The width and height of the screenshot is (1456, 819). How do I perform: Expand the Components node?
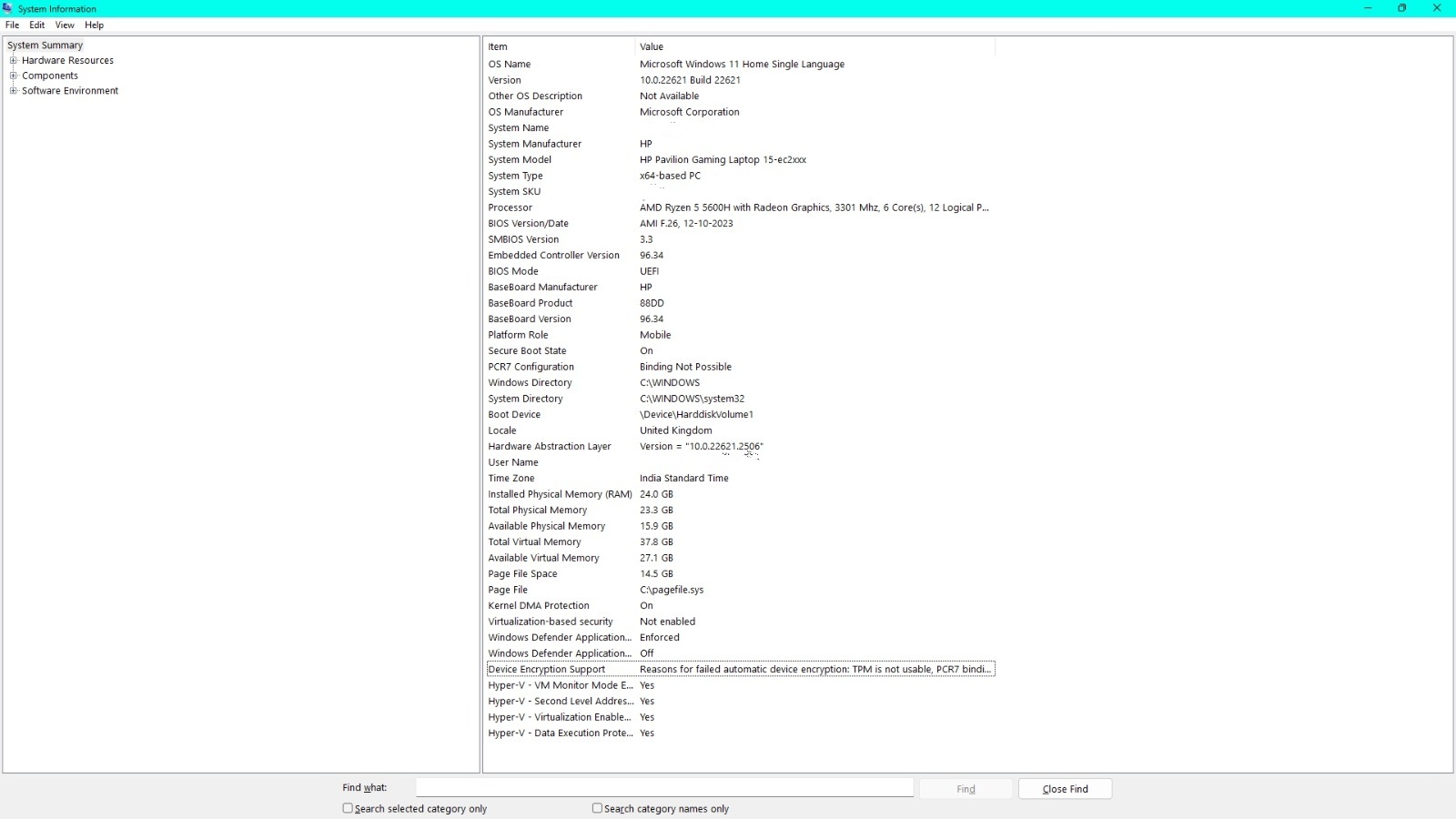point(14,76)
